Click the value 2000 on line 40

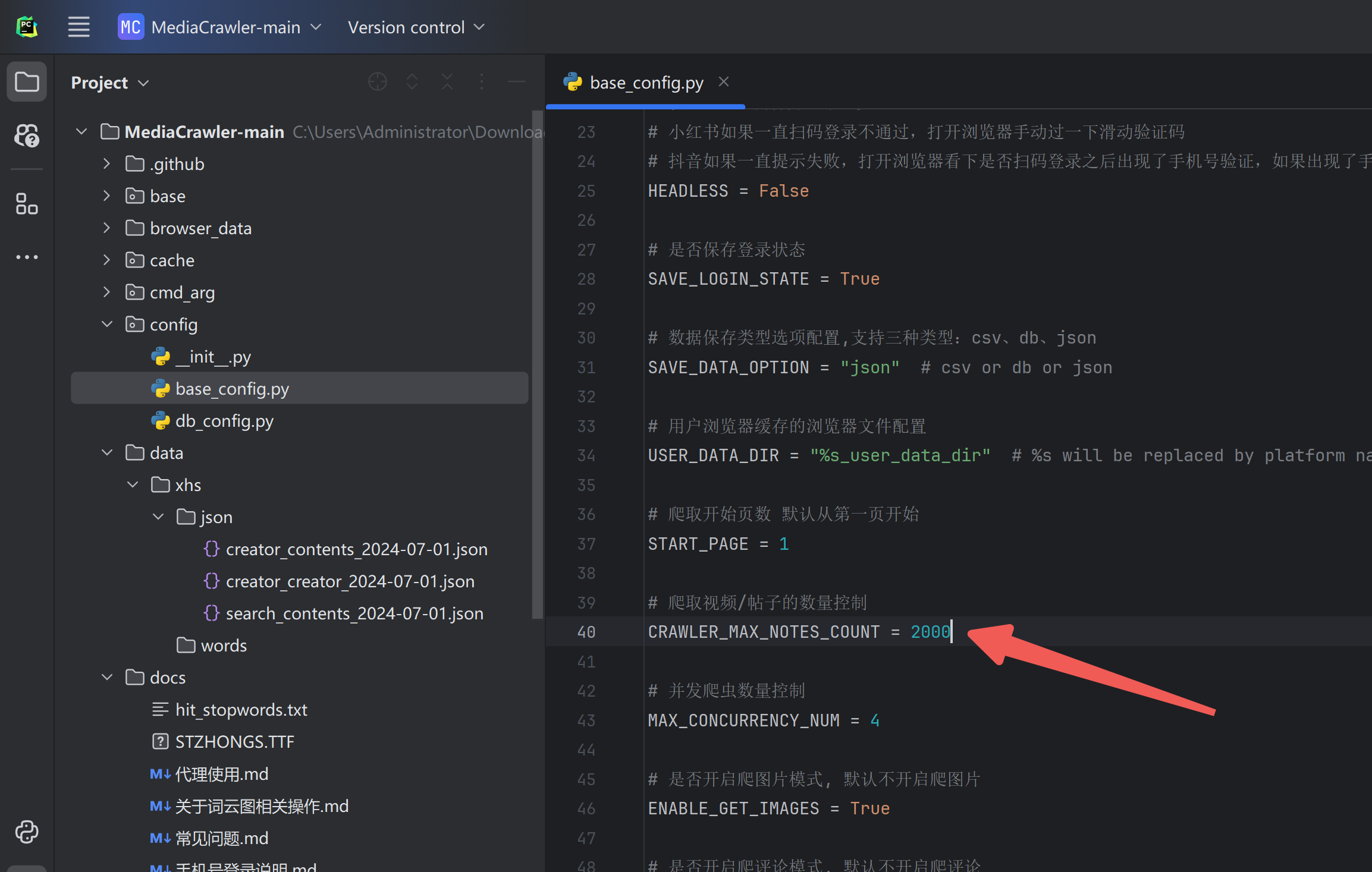931,632
